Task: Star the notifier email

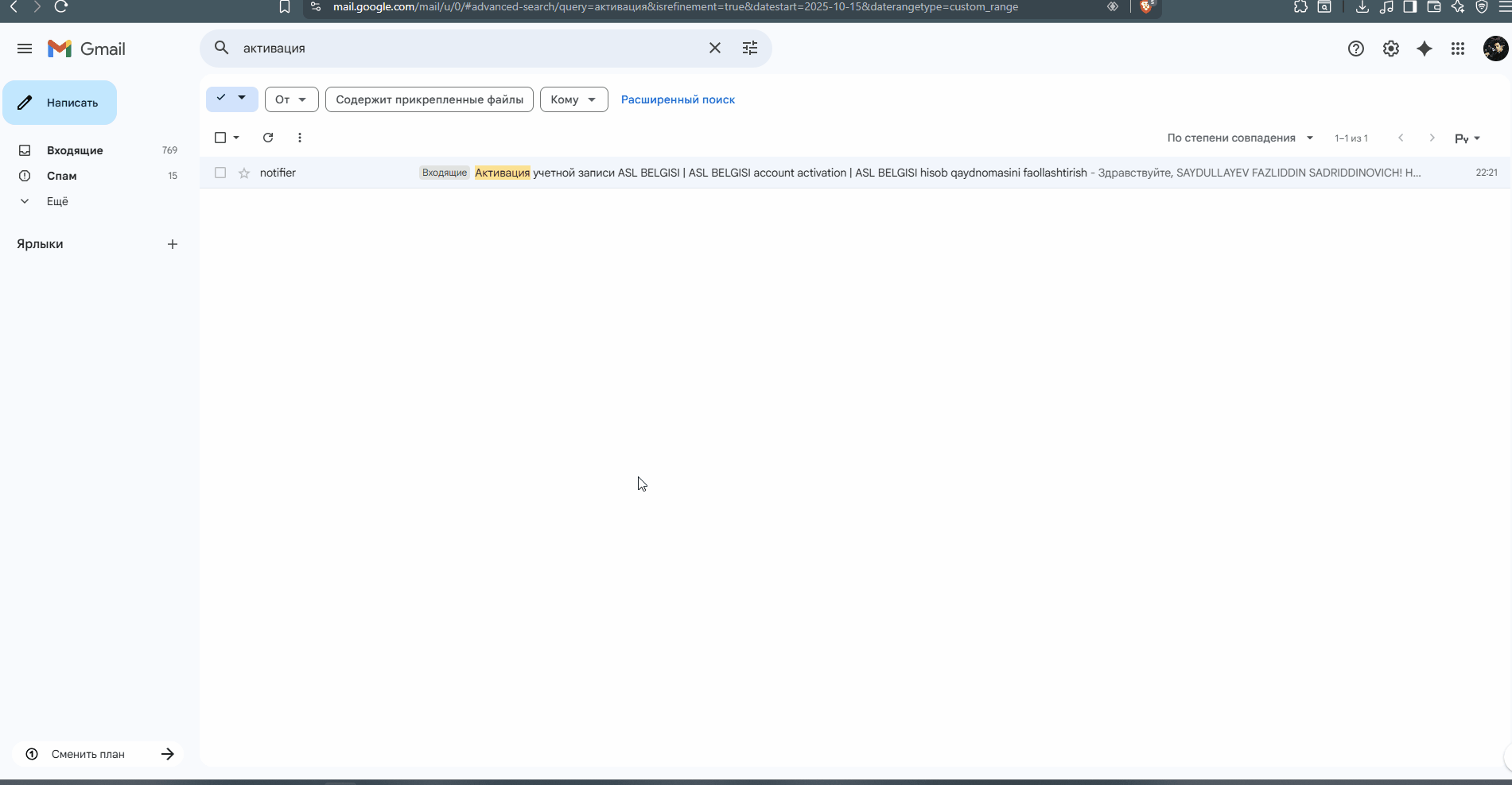Action: [244, 173]
